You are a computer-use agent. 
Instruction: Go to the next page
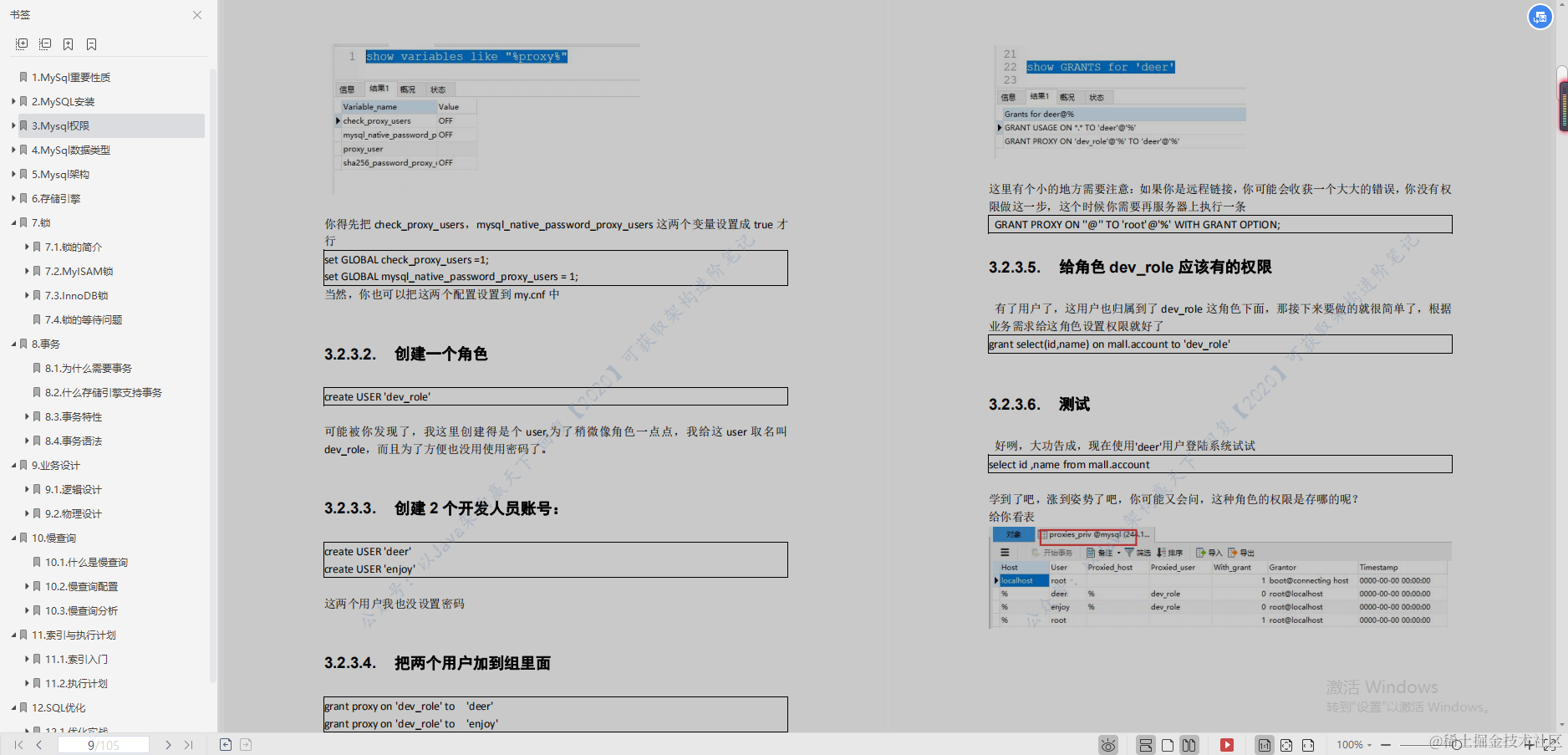point(168,745)
